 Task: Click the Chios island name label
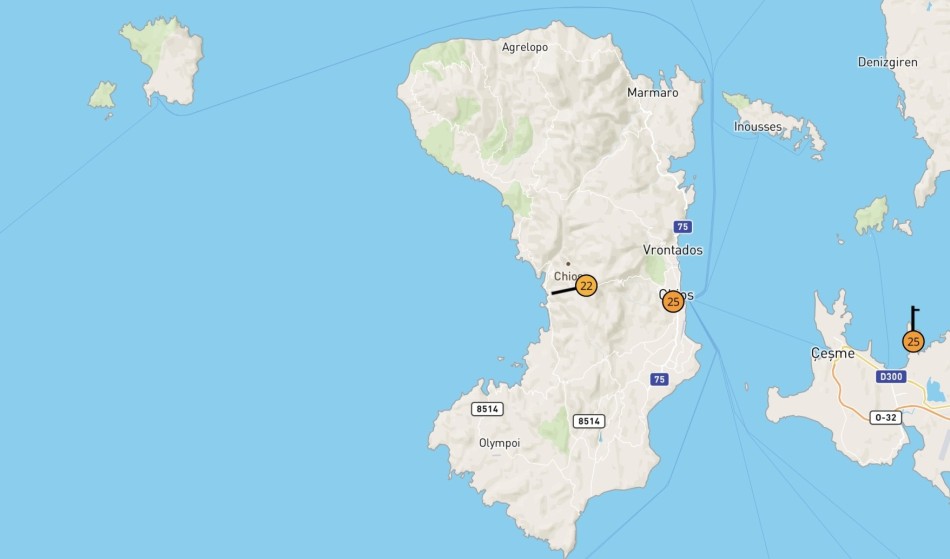click(565, 276)
